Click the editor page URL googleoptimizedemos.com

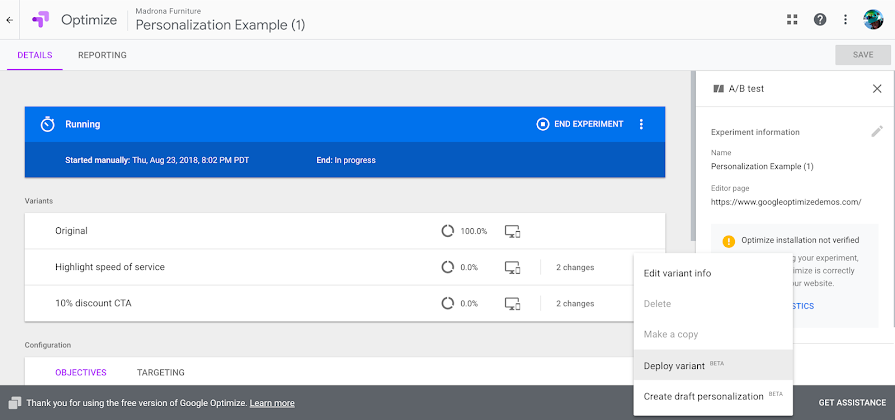[x=785, y=201]
